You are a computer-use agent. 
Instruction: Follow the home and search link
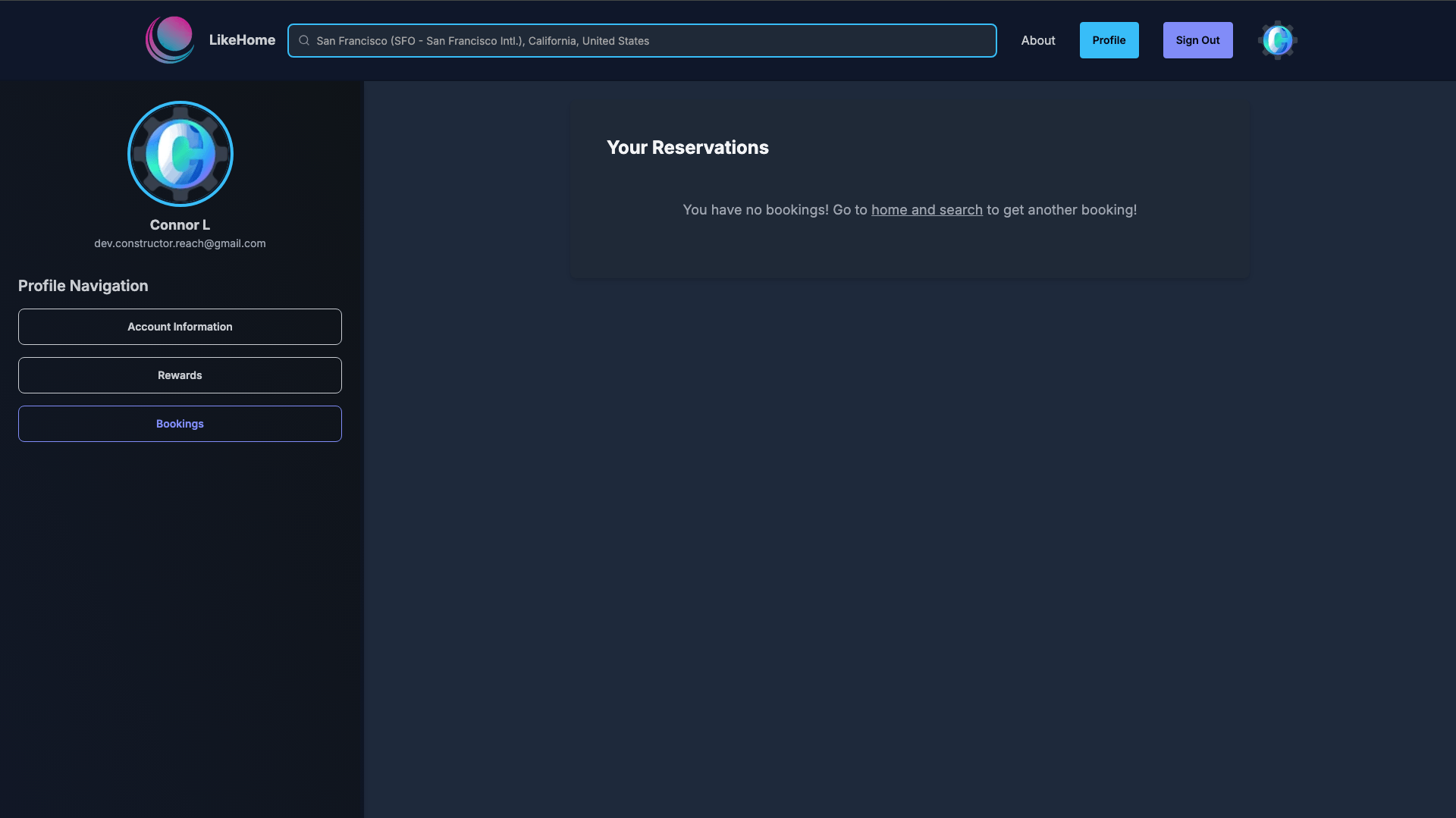927,210
